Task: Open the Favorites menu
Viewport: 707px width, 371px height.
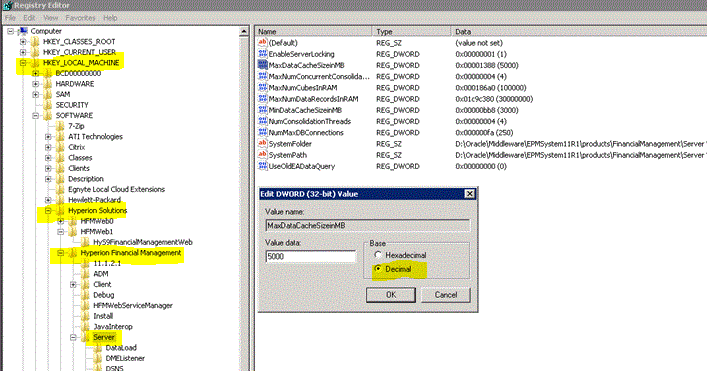Action: click(80, 18)
